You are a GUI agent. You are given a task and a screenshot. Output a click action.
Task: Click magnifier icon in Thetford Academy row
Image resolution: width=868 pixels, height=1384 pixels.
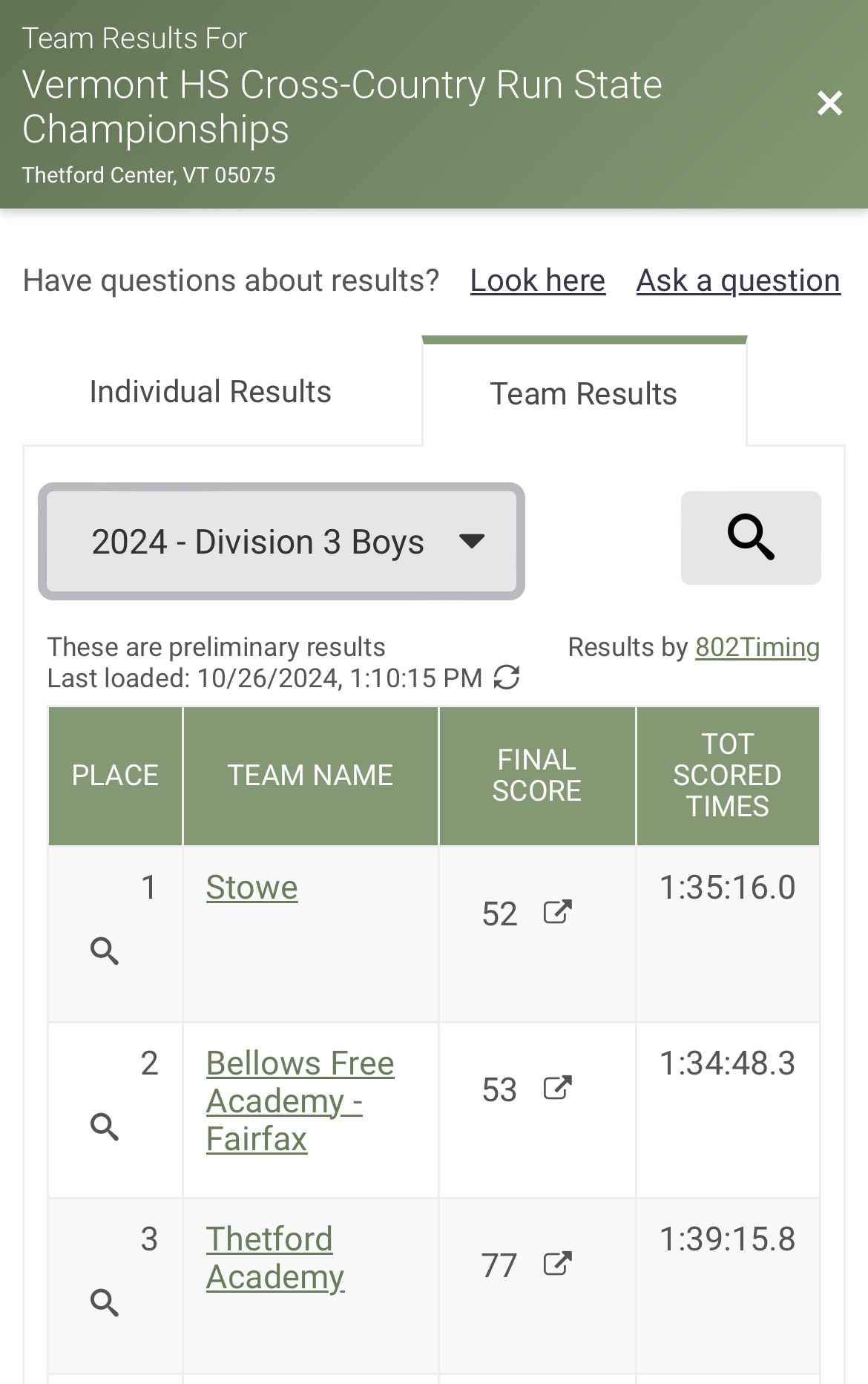[x=105, y=1302]
